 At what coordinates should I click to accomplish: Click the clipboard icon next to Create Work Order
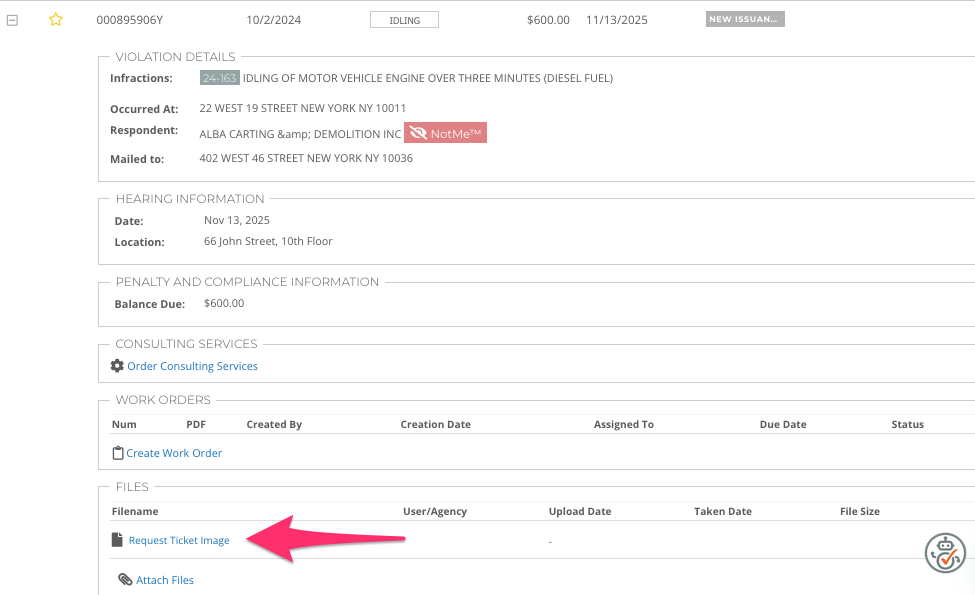point(118,453)
